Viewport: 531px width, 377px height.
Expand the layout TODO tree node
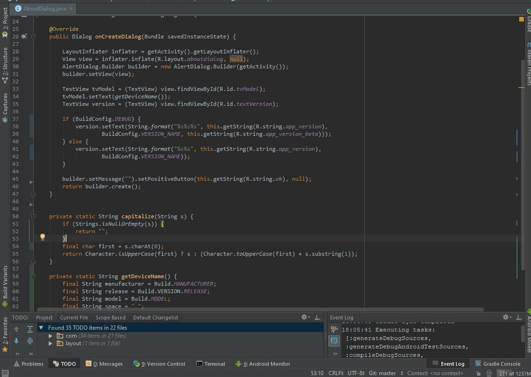pyautogui.click(x=50, y=343)
